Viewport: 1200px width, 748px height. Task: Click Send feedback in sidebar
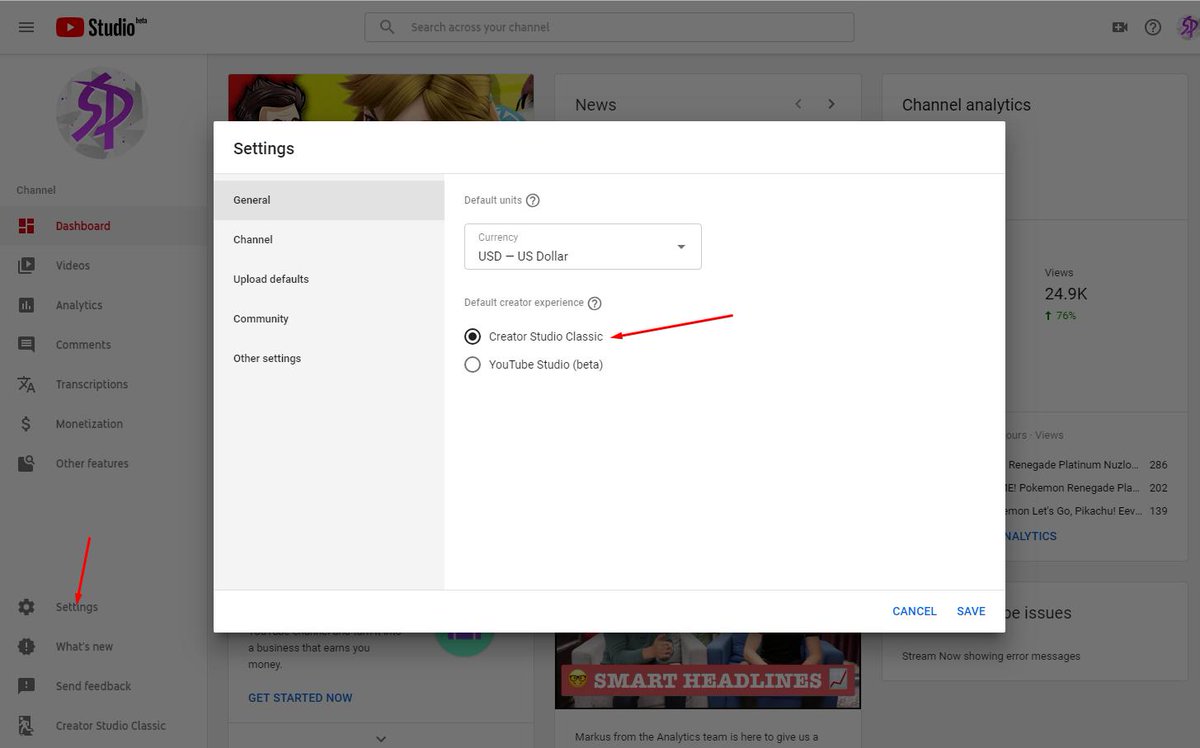coord(93,686)
